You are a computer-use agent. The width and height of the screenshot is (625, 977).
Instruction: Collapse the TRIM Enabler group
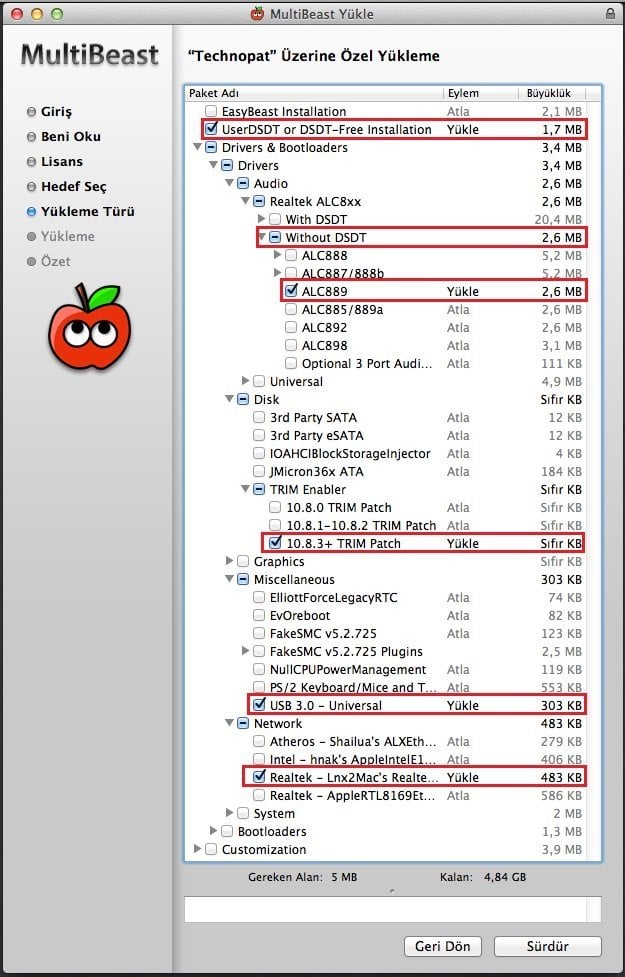[246, 489]
